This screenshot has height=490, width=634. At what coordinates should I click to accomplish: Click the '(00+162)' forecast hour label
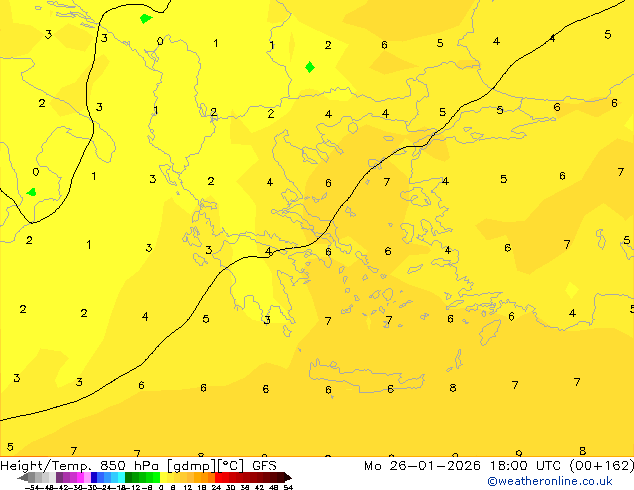[x=602, y=465]
